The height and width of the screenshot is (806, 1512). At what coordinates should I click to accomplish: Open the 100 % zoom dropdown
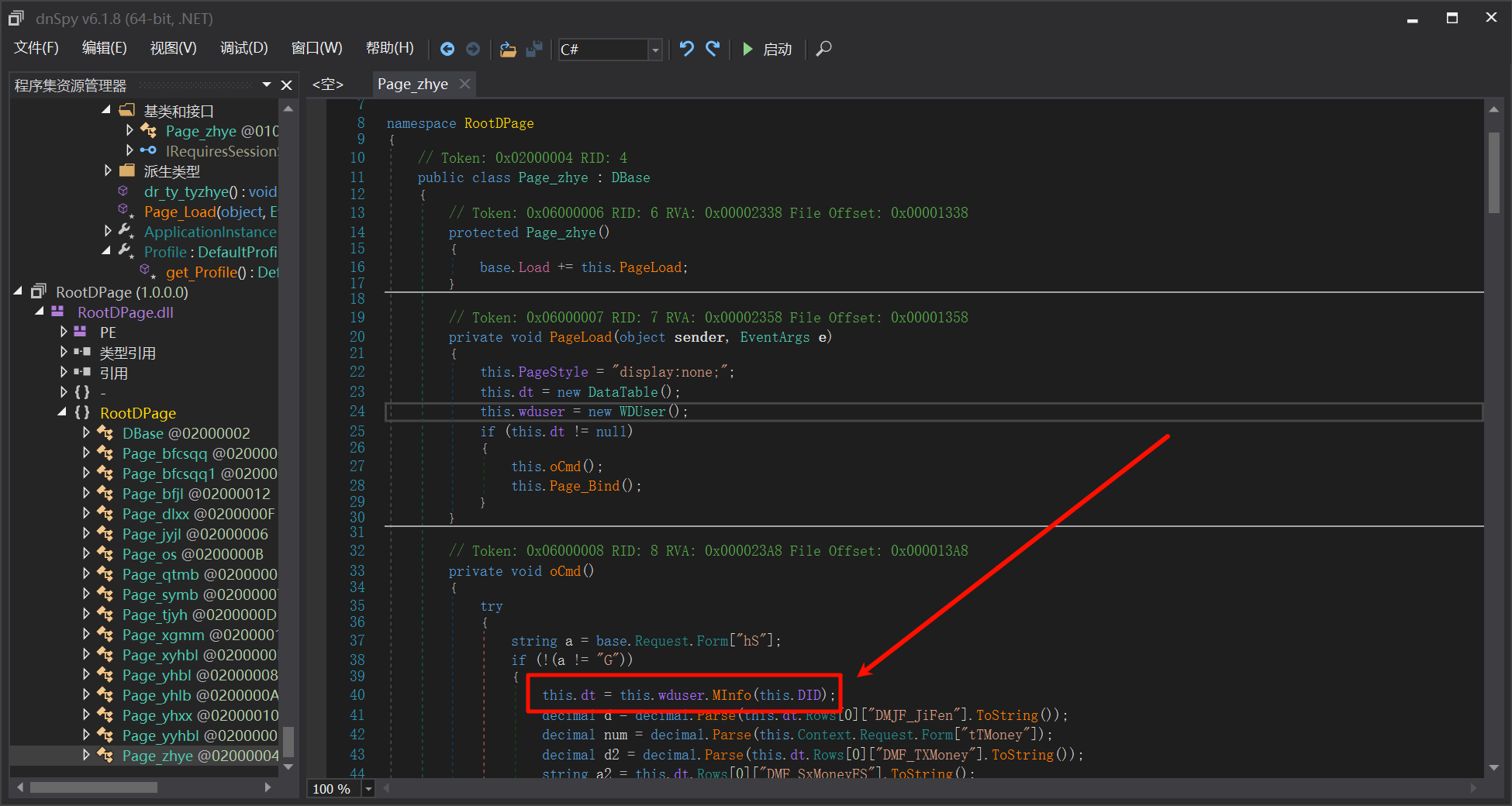click(x=369, y=789)
